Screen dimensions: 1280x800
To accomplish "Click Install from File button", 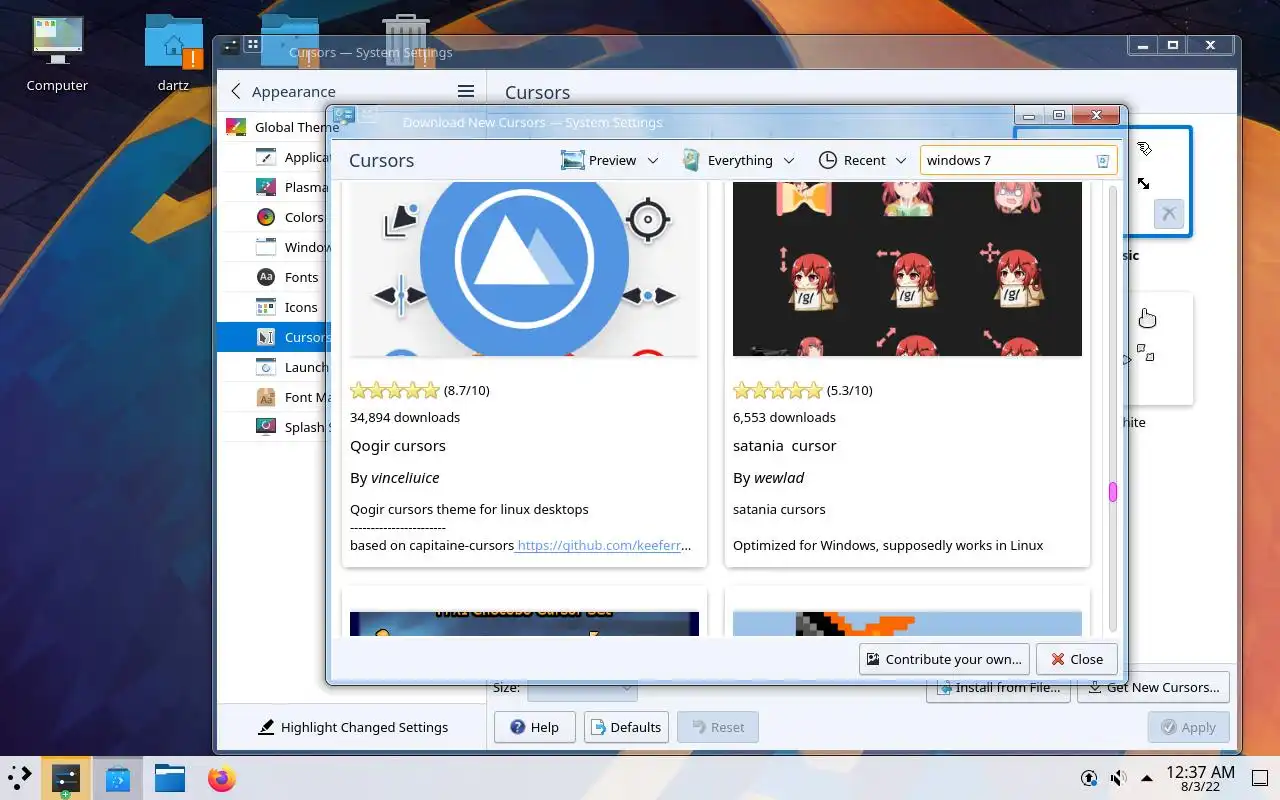I will point(998,688).
